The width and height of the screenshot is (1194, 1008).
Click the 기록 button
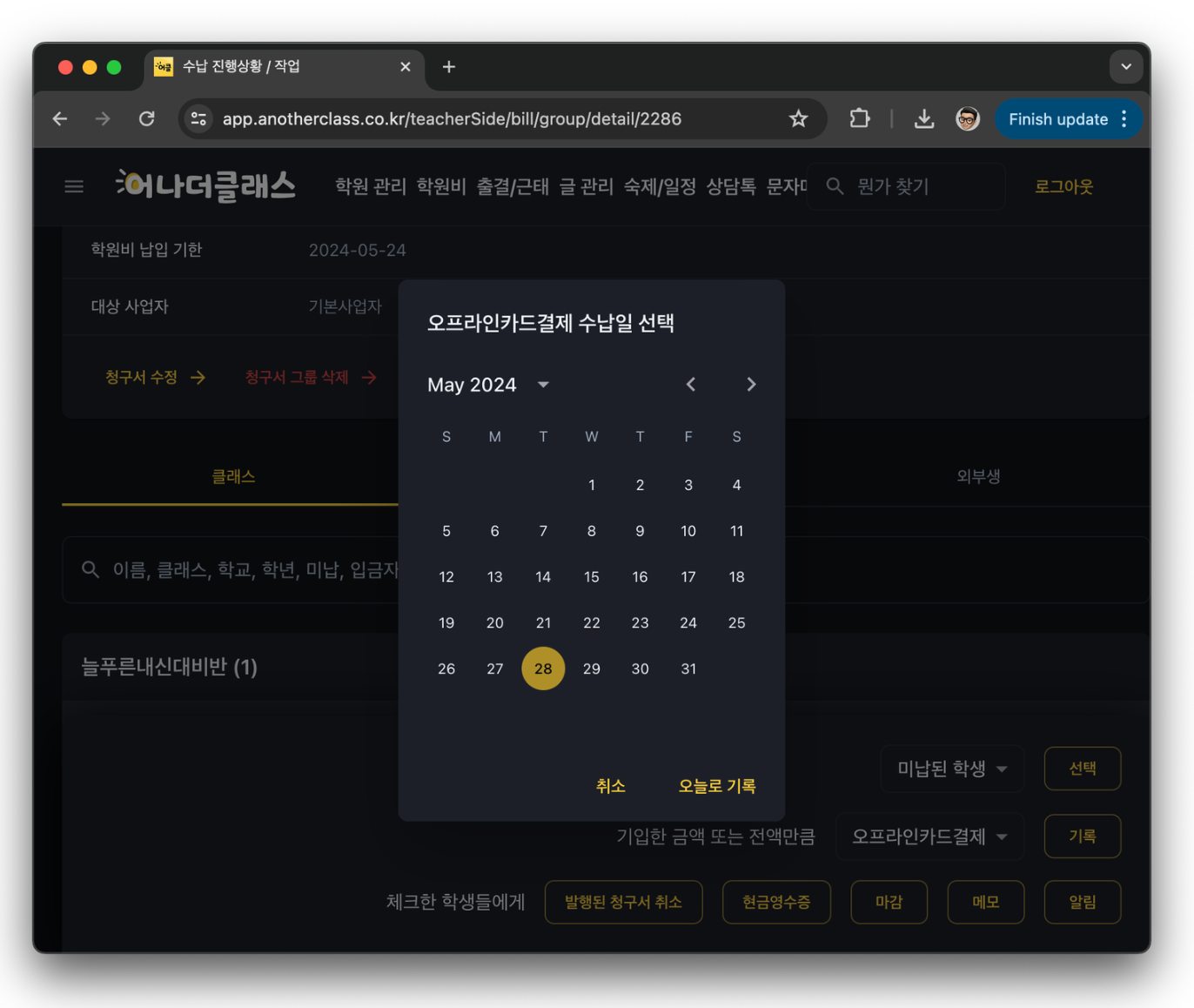click(1083, 837)
